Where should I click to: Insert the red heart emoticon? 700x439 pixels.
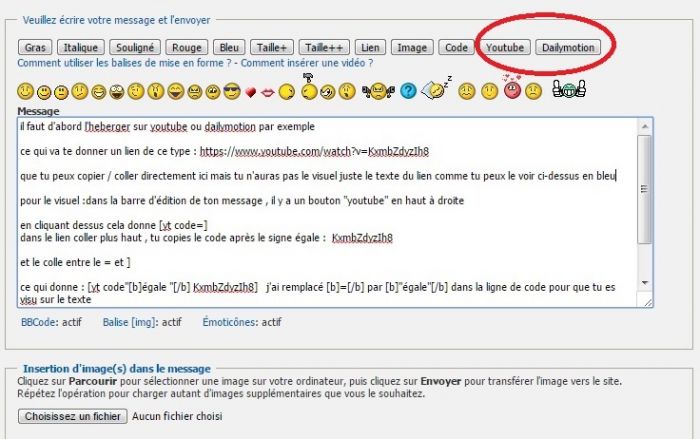coord(251,93)
